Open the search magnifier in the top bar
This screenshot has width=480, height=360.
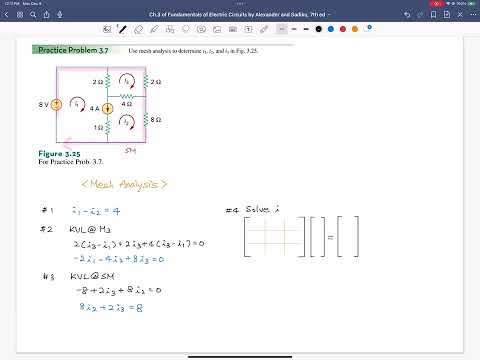pos(33,15)
